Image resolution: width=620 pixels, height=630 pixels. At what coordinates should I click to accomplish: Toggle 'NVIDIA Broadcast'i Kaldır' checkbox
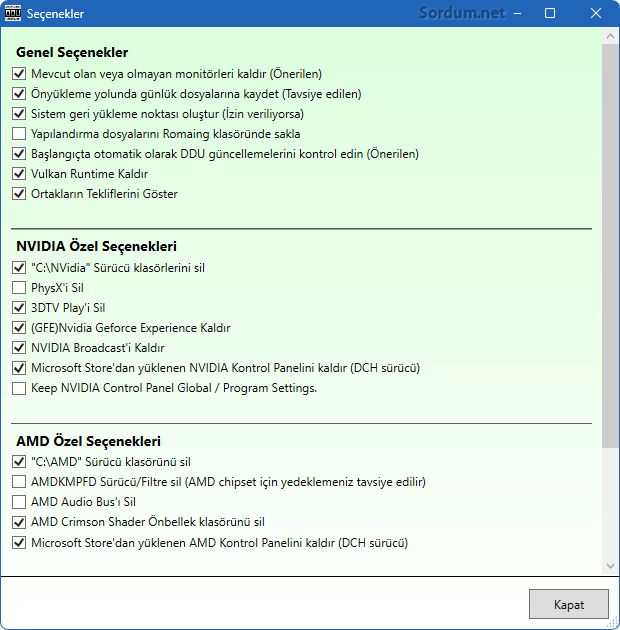(x=20, y=348)
